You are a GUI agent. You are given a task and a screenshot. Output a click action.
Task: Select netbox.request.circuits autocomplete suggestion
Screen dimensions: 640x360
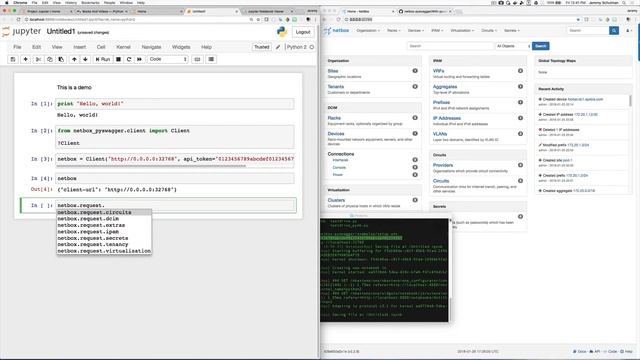point(104,212)
